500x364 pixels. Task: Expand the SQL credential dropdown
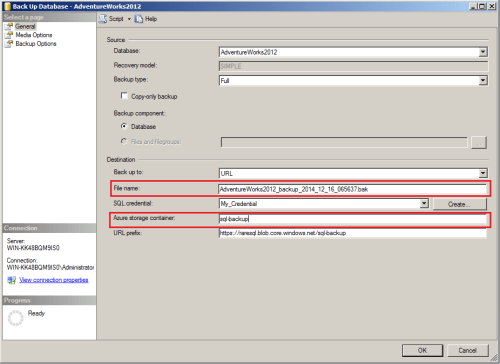[x=424, y=203]
